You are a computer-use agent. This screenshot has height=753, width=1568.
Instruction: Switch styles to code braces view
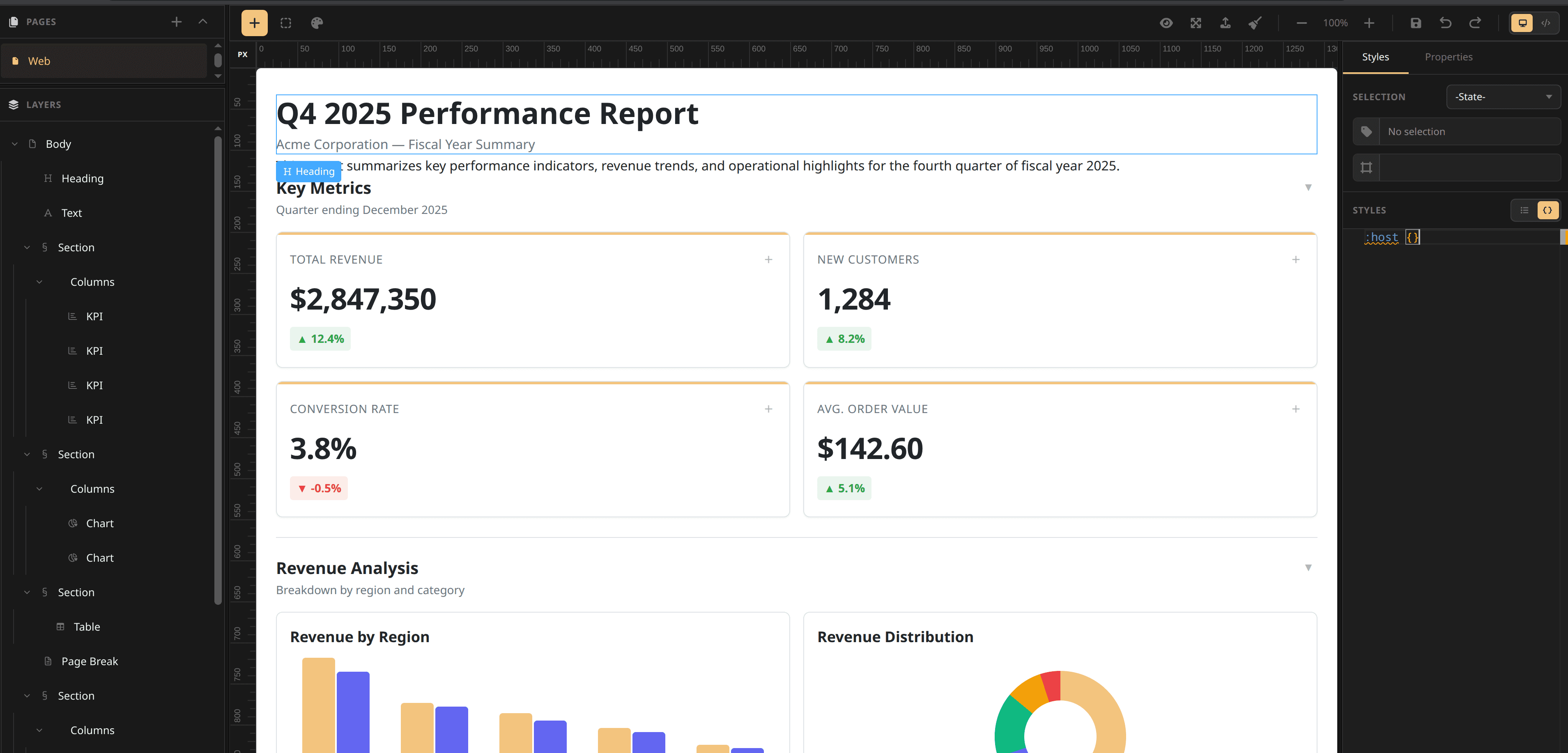(x=1547, y=210)
